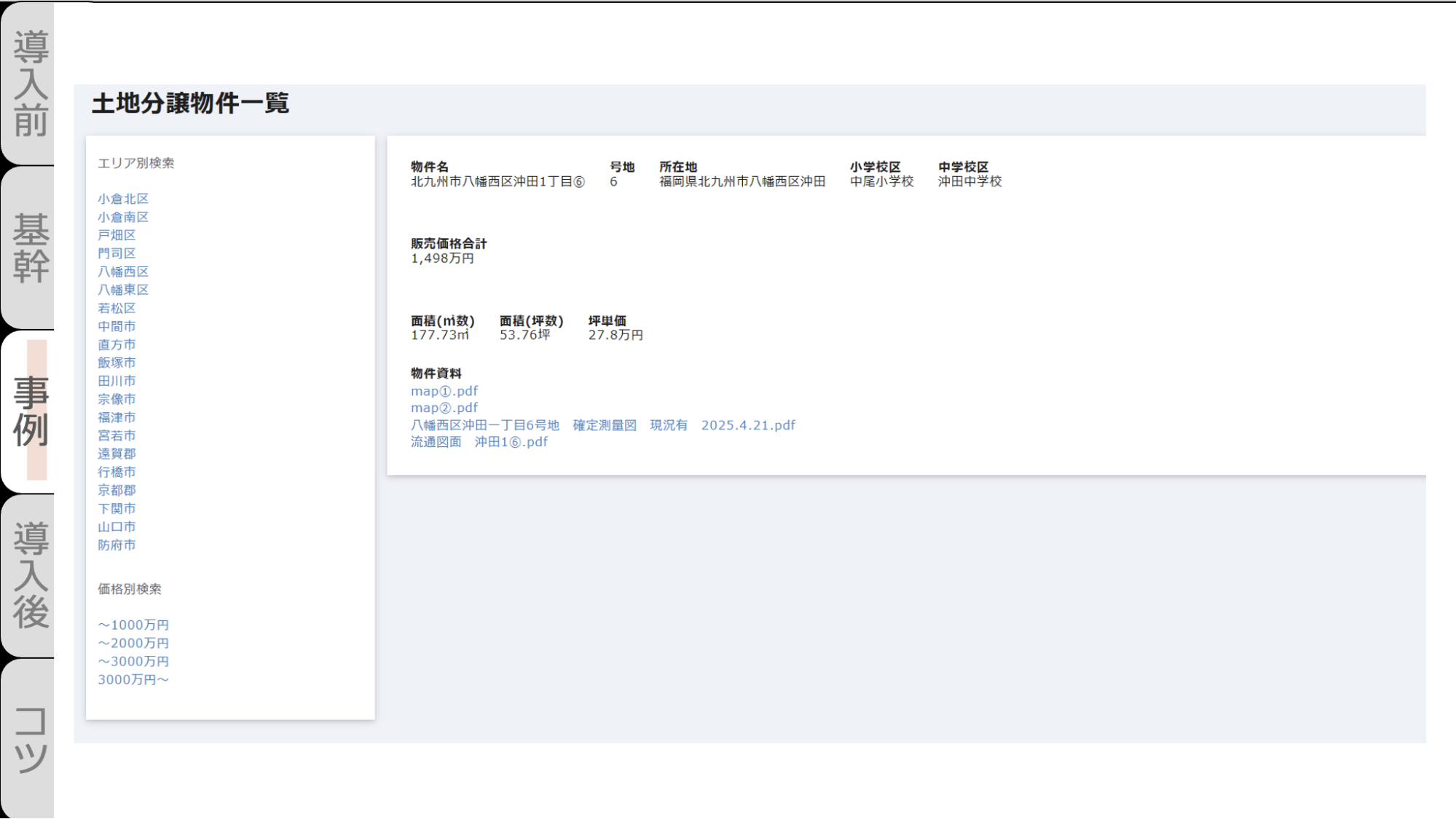This screenshot has height=819, width=1456.
Task: Open the 導入前 side tab
Action: 28,83
